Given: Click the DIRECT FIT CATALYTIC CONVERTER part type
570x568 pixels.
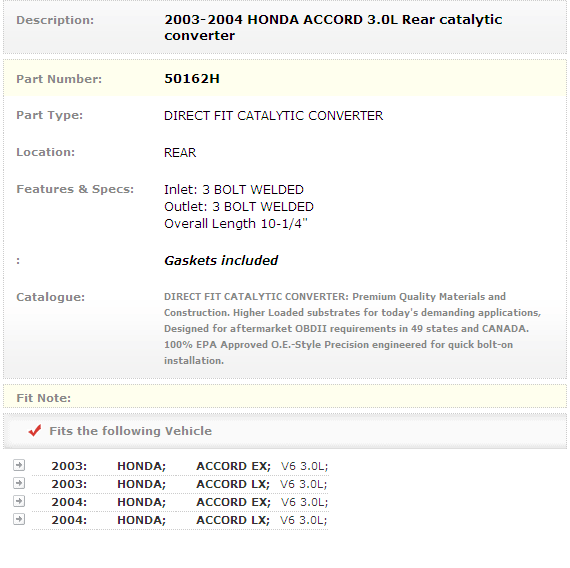Looking at the screenshot, I should point(273,116).
